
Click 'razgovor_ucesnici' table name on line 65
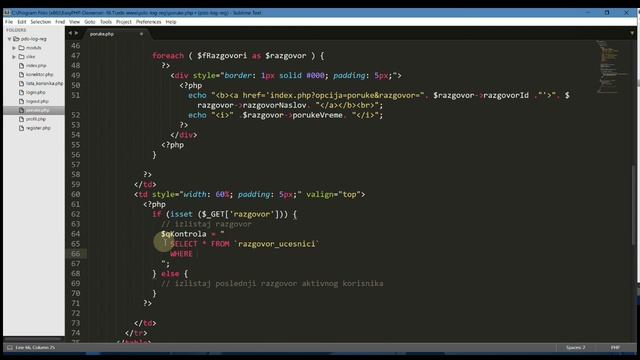(x=276, y=244)
